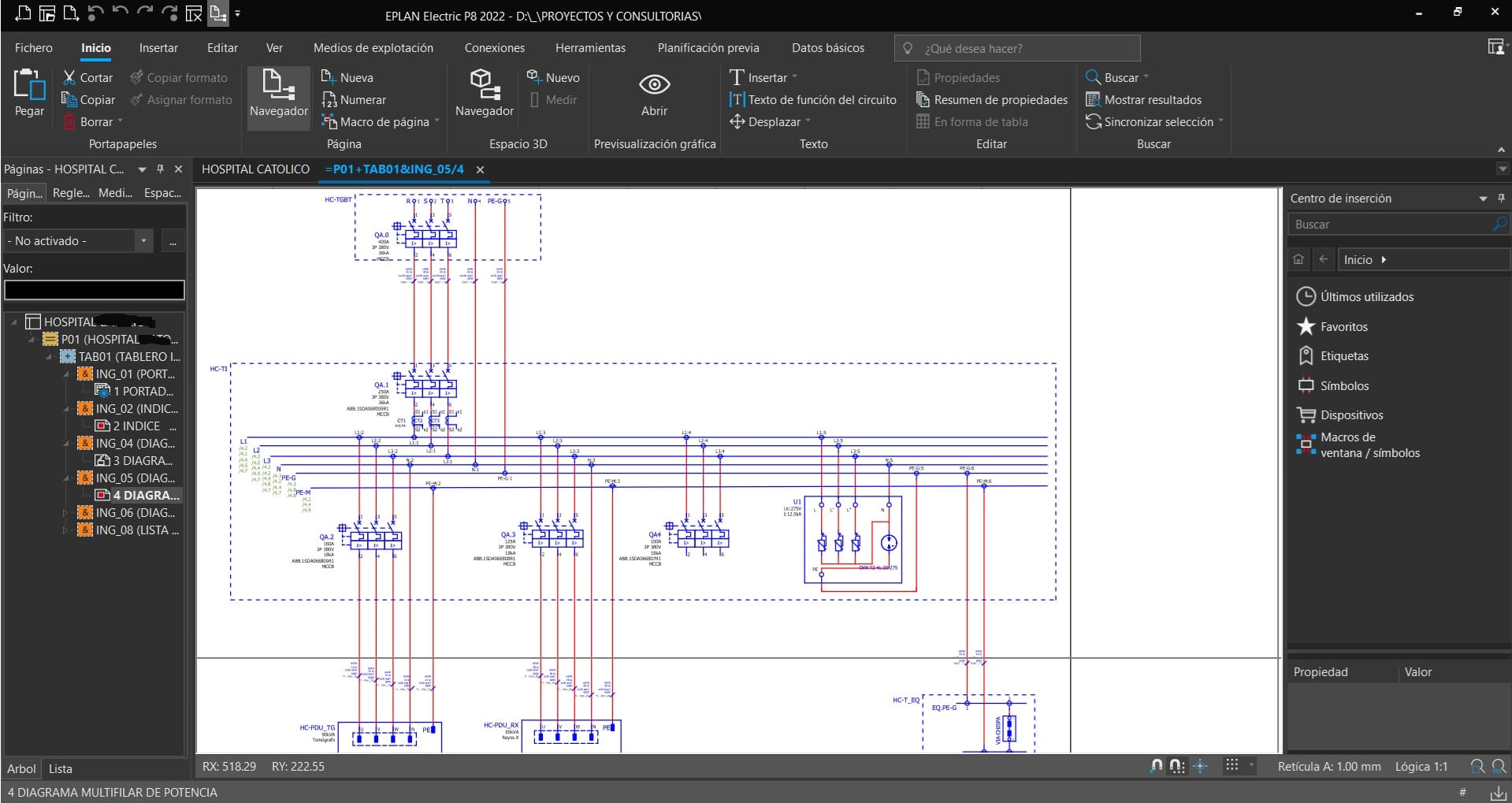Select the 2 INDICE page in tree
1512x803 pixels.
point(136,426)
